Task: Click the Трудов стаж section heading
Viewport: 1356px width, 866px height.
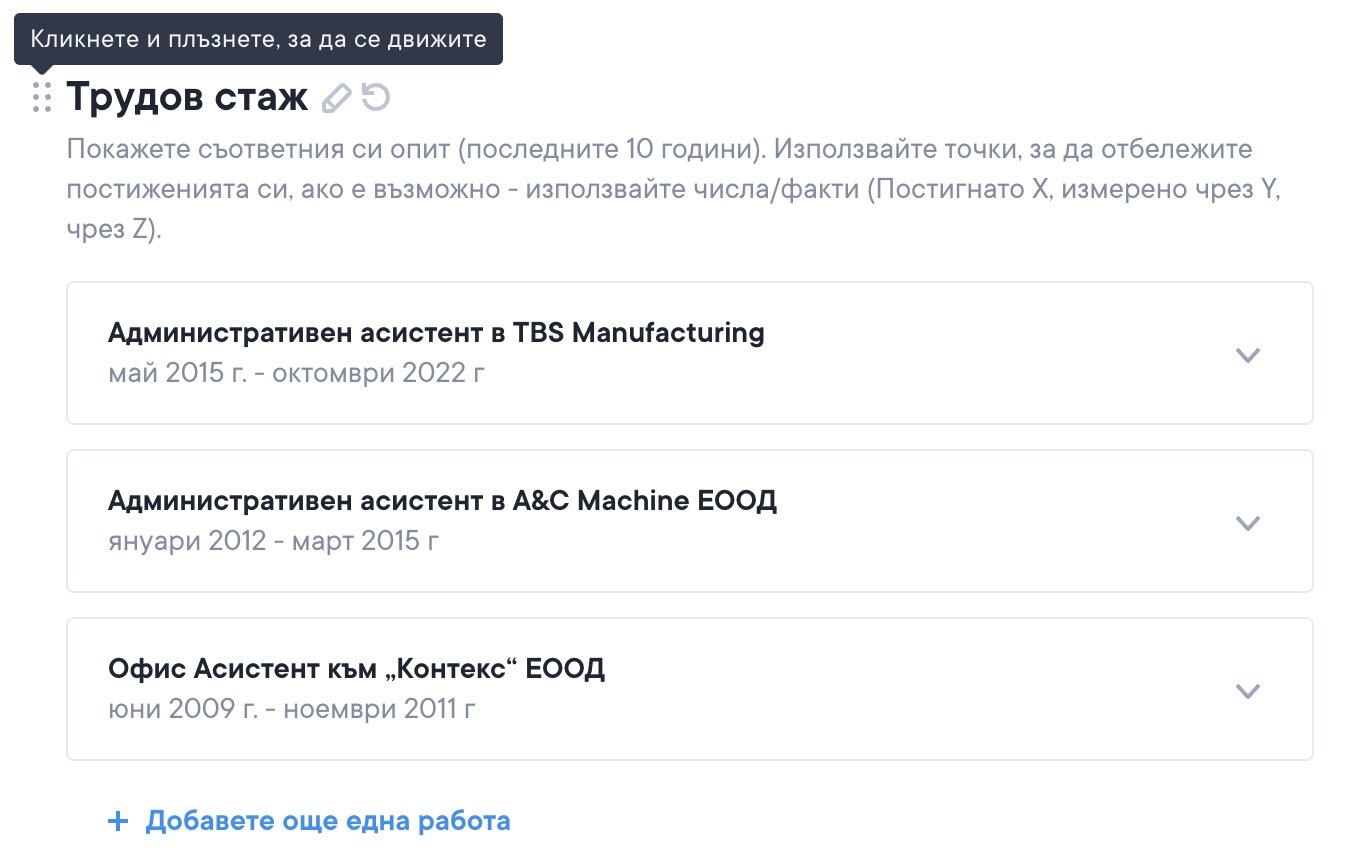Action: (x=187, y=97)
